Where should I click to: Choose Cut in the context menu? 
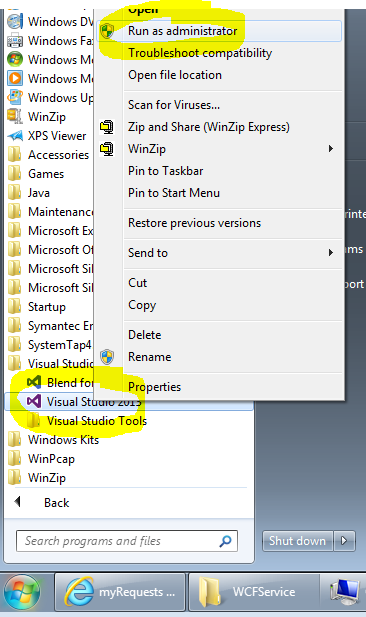(x=138, y=283)
